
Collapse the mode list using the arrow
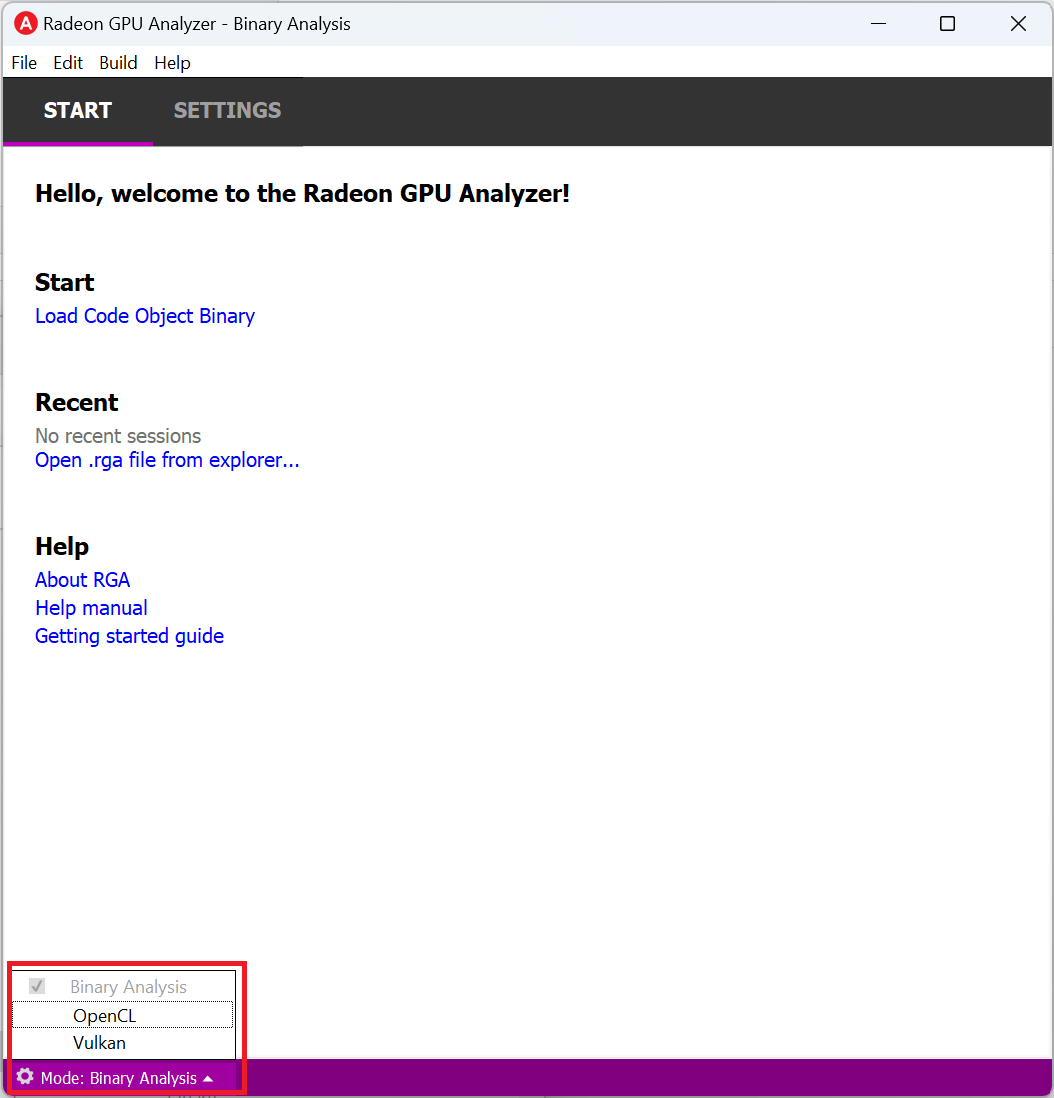point(208,1078)
